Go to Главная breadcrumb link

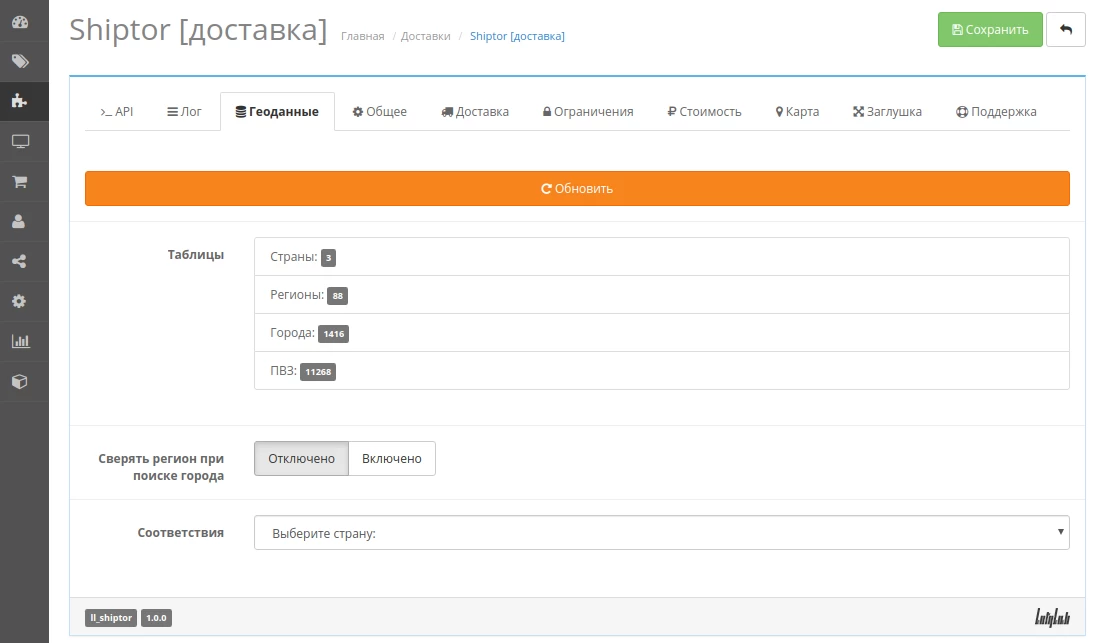pos(362,36)
